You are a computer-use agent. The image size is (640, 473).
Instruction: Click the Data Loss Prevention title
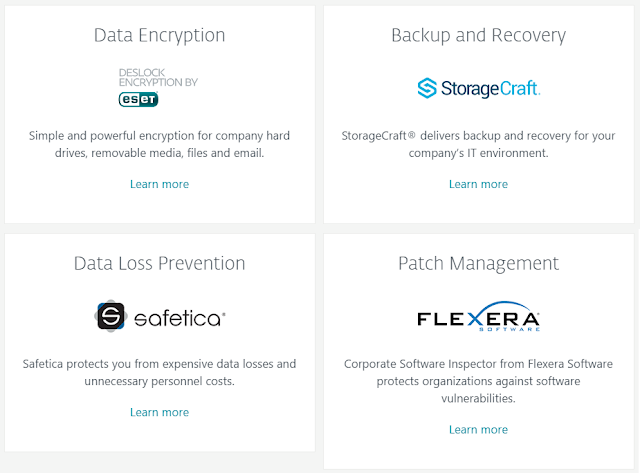pos(159,264)
